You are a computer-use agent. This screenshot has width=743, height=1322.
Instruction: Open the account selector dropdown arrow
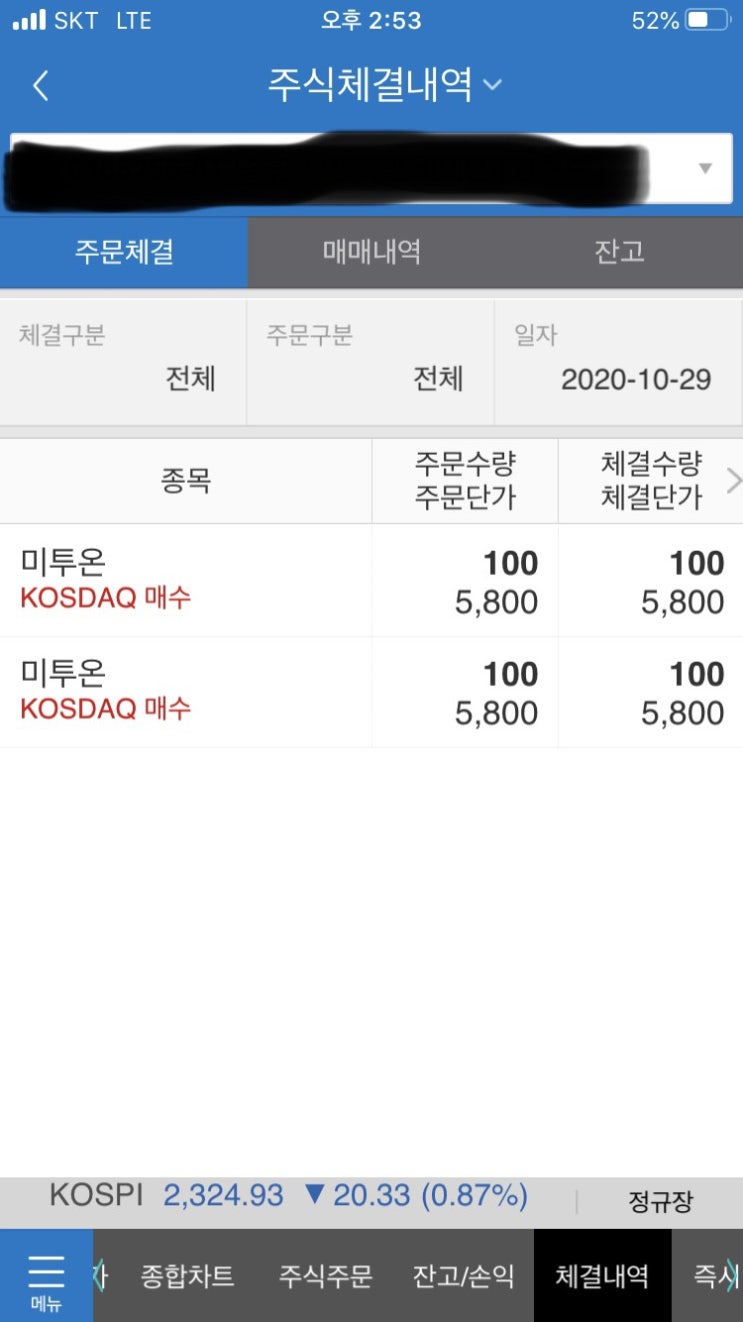coord(706,168)
